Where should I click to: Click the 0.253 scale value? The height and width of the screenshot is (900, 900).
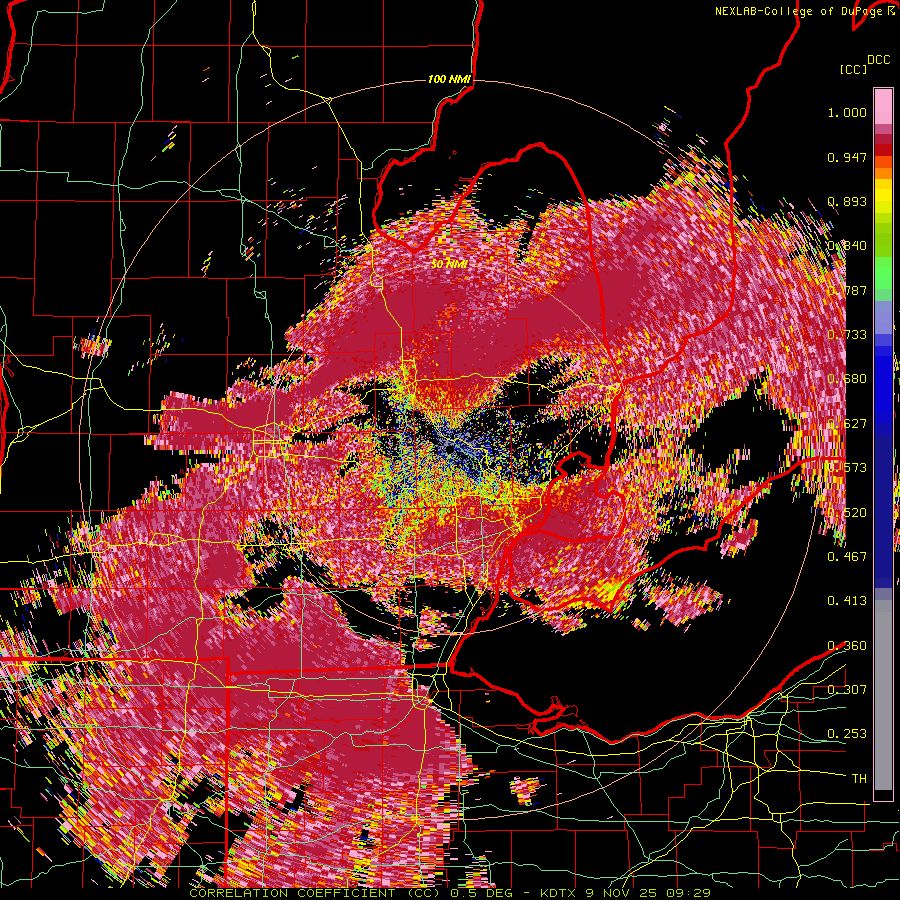click(x=847, y=734)
